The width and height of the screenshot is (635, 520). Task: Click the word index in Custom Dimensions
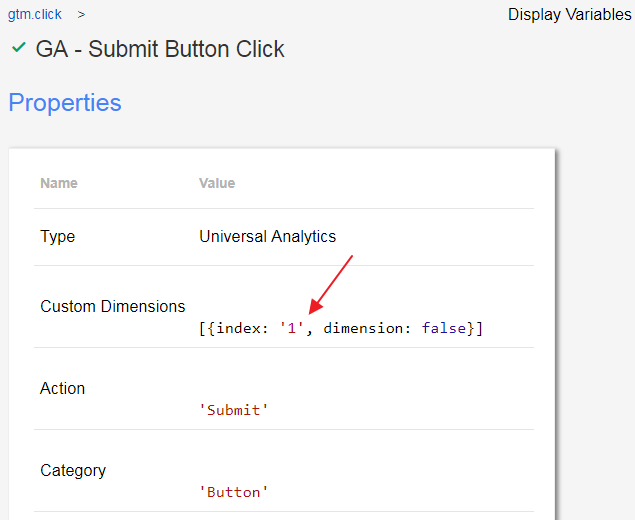click(x=240, y=328)
